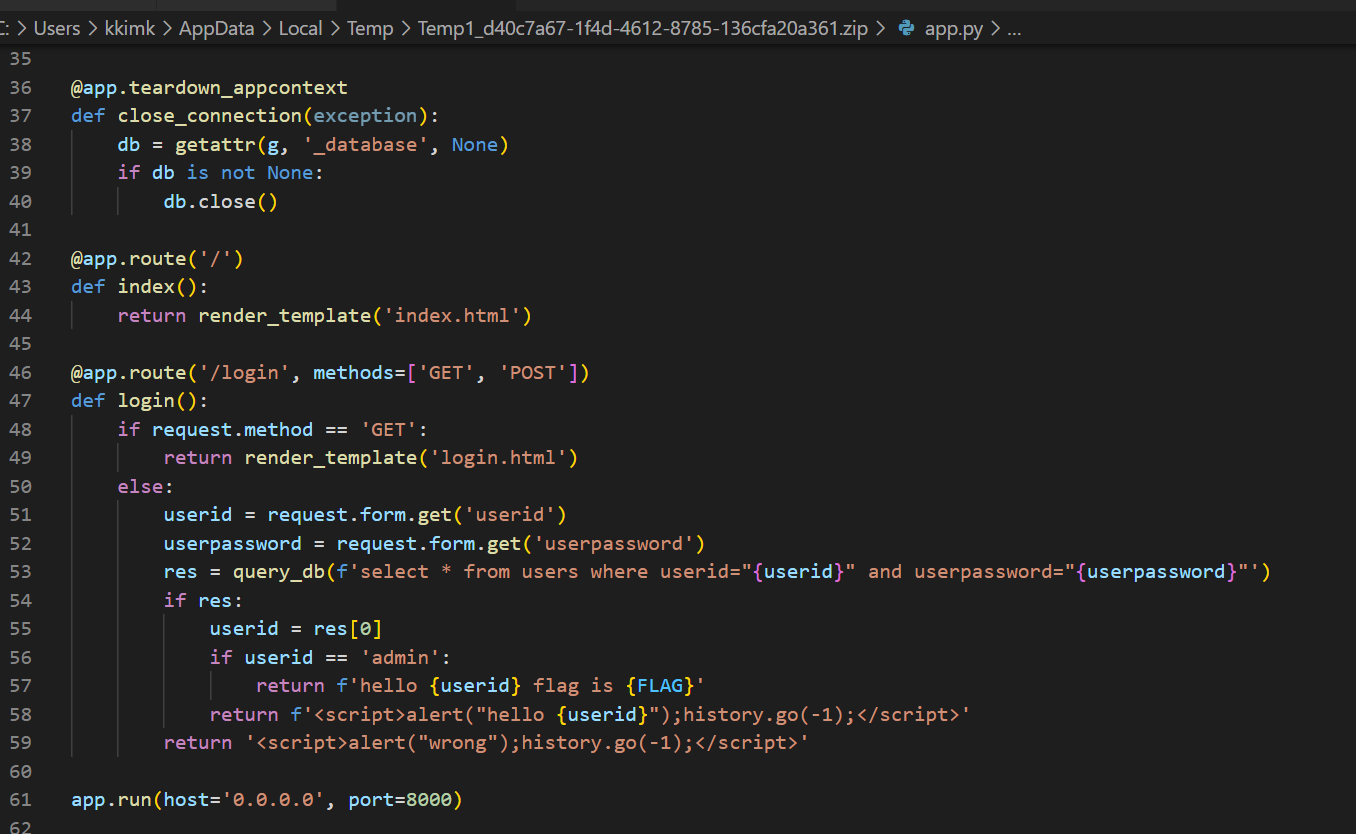
Task: Open the Temp breadcrumb folder segment
Action: tap(370, 29)
